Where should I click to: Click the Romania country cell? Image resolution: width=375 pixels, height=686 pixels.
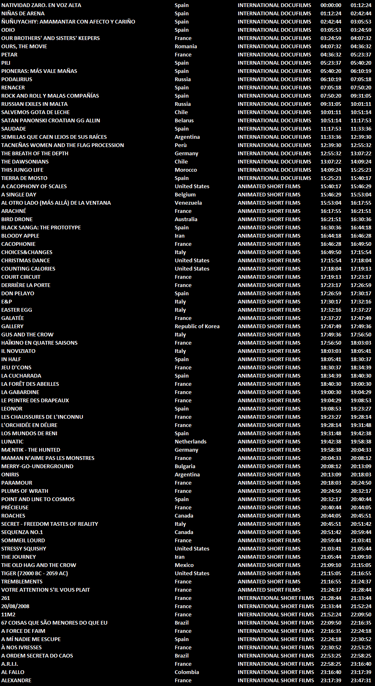click(186, 46)
